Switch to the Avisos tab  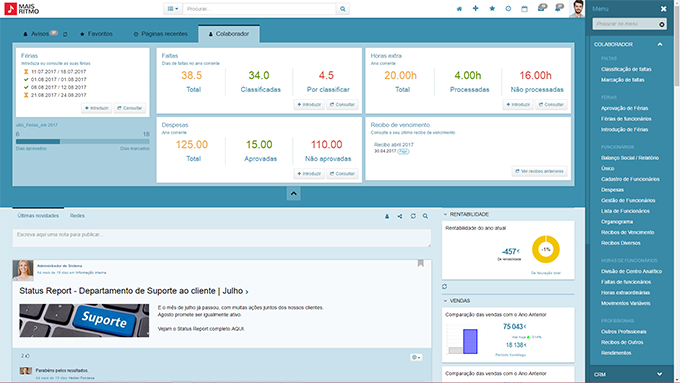pos(40,34)
